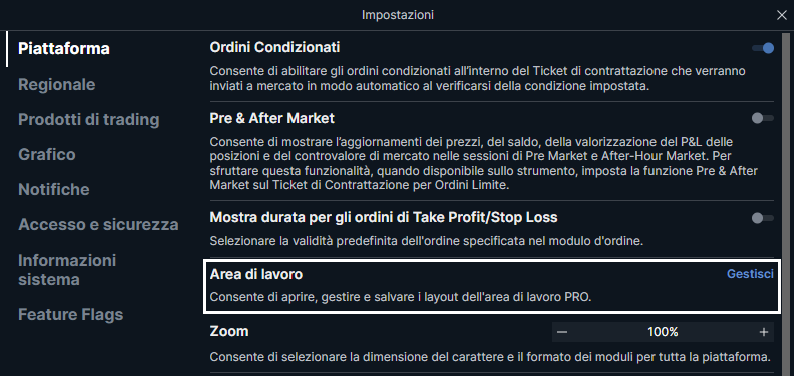Enable the Pre & After Market switch
The height and width of the screenshot is (378, 794).
click(x=763, y=118)
